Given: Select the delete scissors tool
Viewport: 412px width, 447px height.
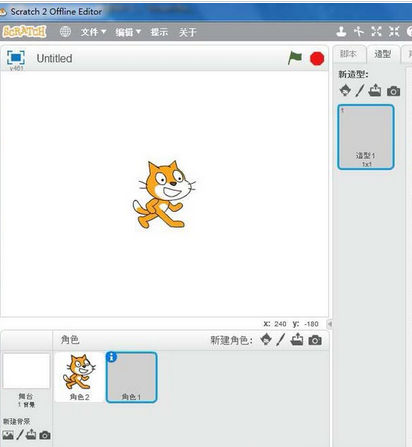Looking at the screenshot, I should [359, 32].
